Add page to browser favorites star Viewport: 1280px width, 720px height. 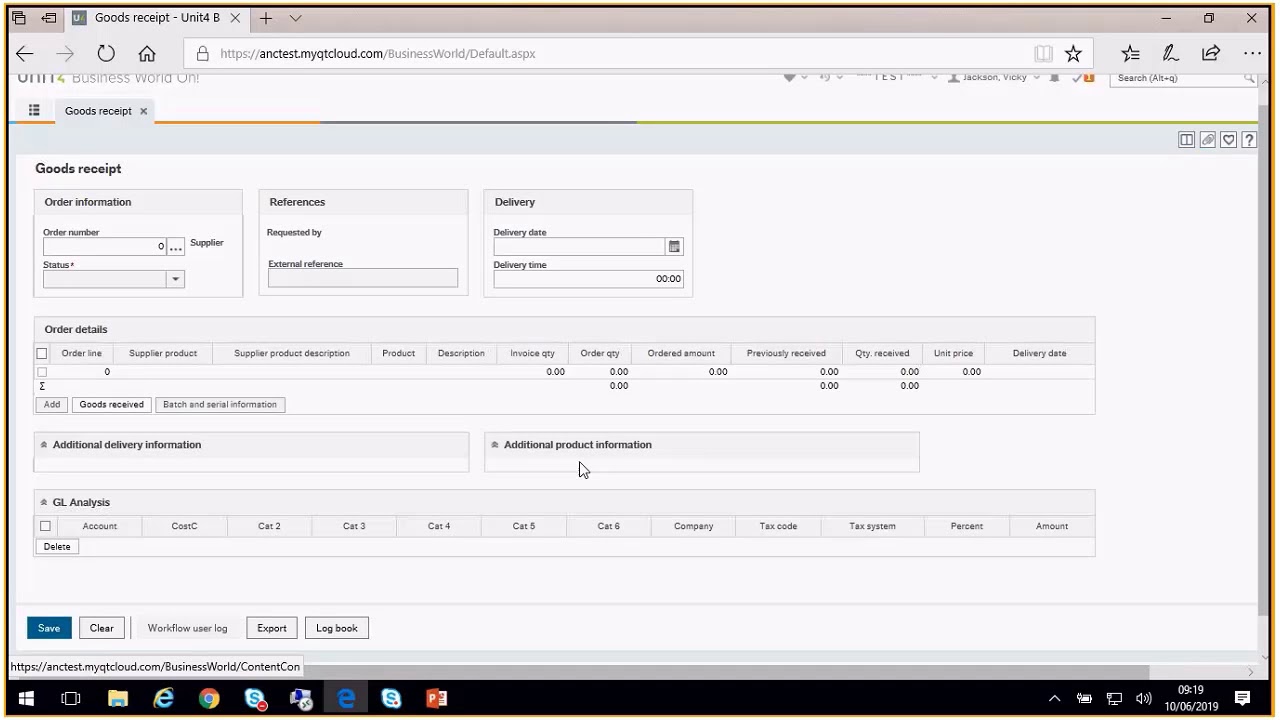[x=1073, y=54]
